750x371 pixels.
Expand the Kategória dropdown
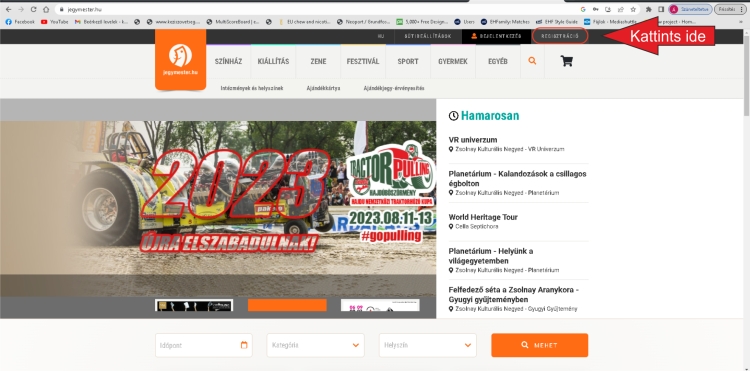[315, 345]
